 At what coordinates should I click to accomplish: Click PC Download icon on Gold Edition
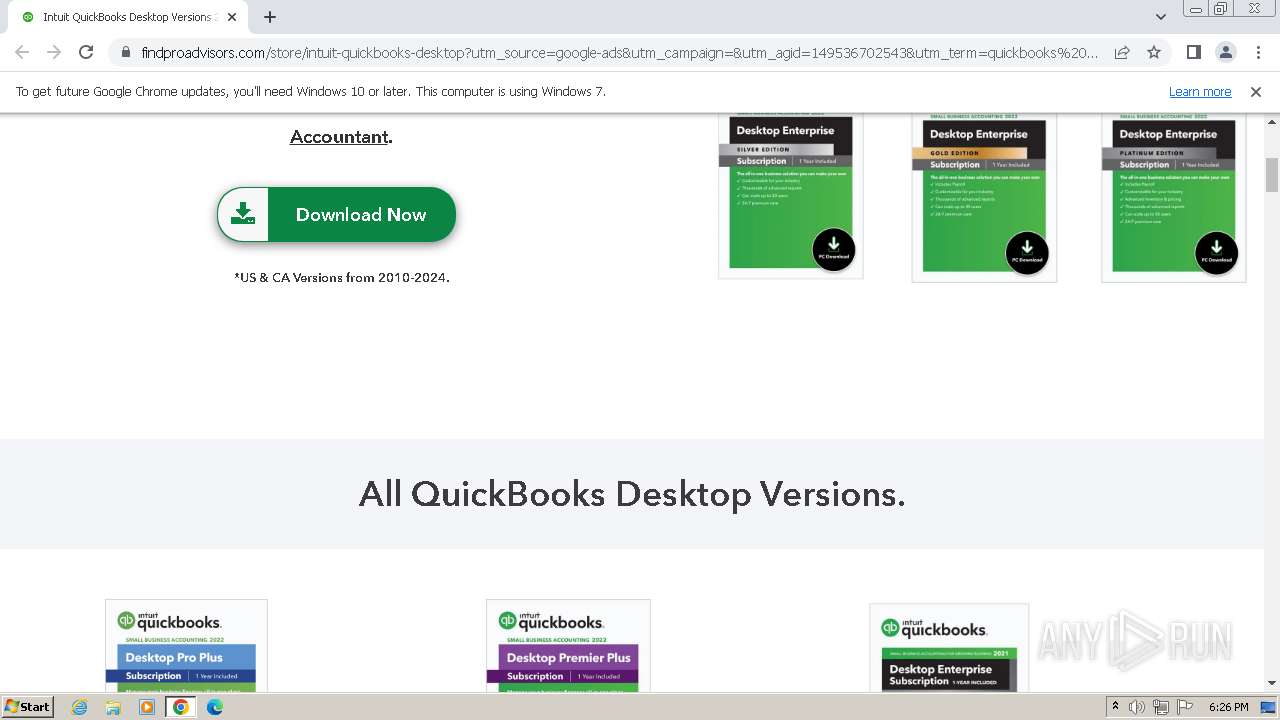click(1027, 252)
